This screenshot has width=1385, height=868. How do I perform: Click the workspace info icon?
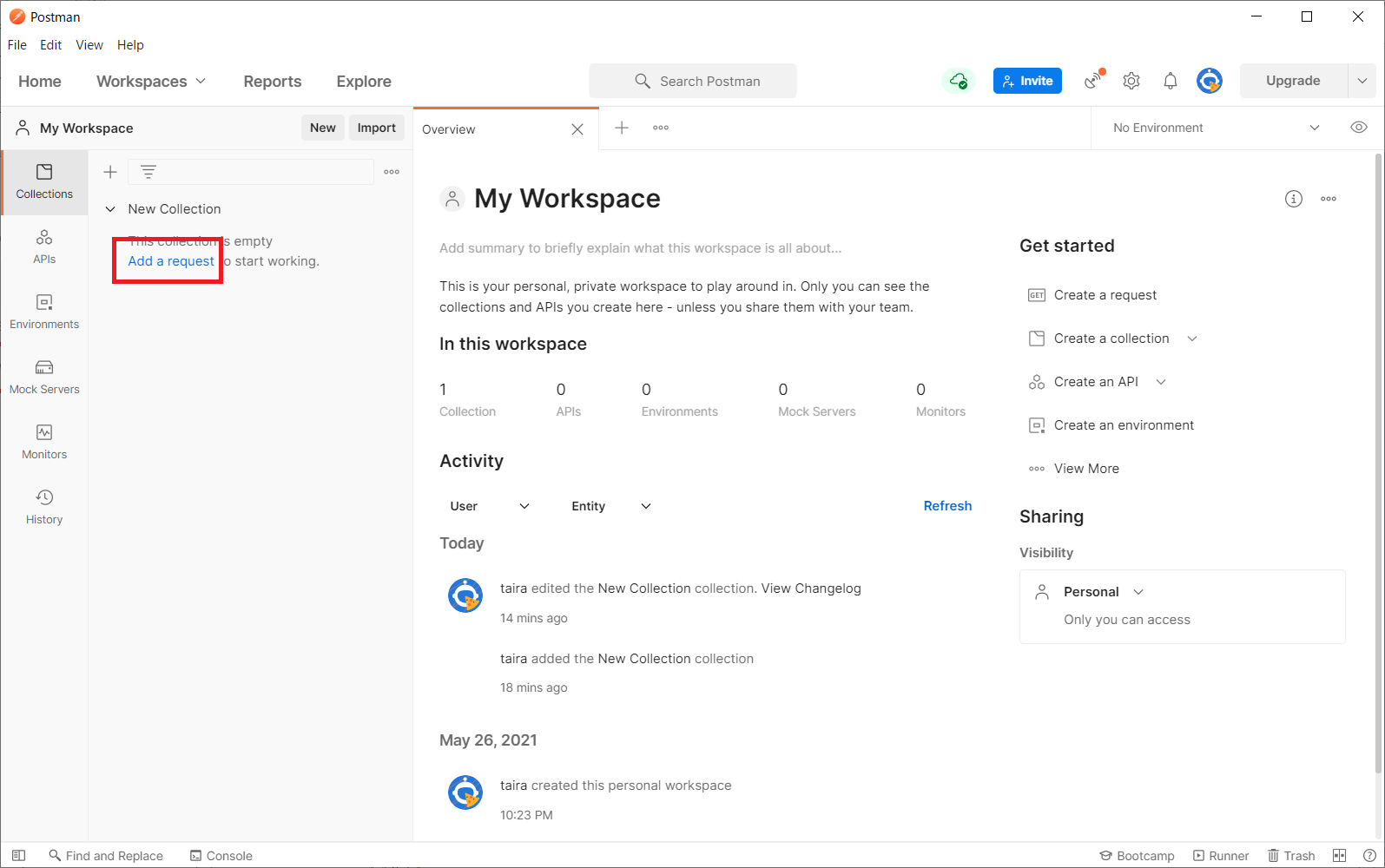pyautogui.click(x=1294, y=199)
